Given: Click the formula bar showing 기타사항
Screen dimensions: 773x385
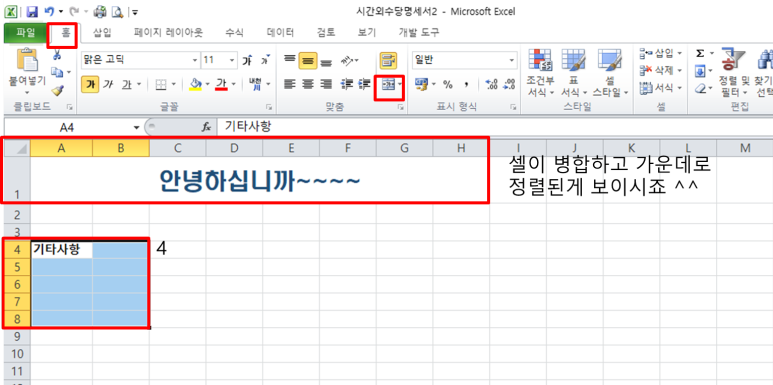Looking at the screenshot, I should [494, 127].
